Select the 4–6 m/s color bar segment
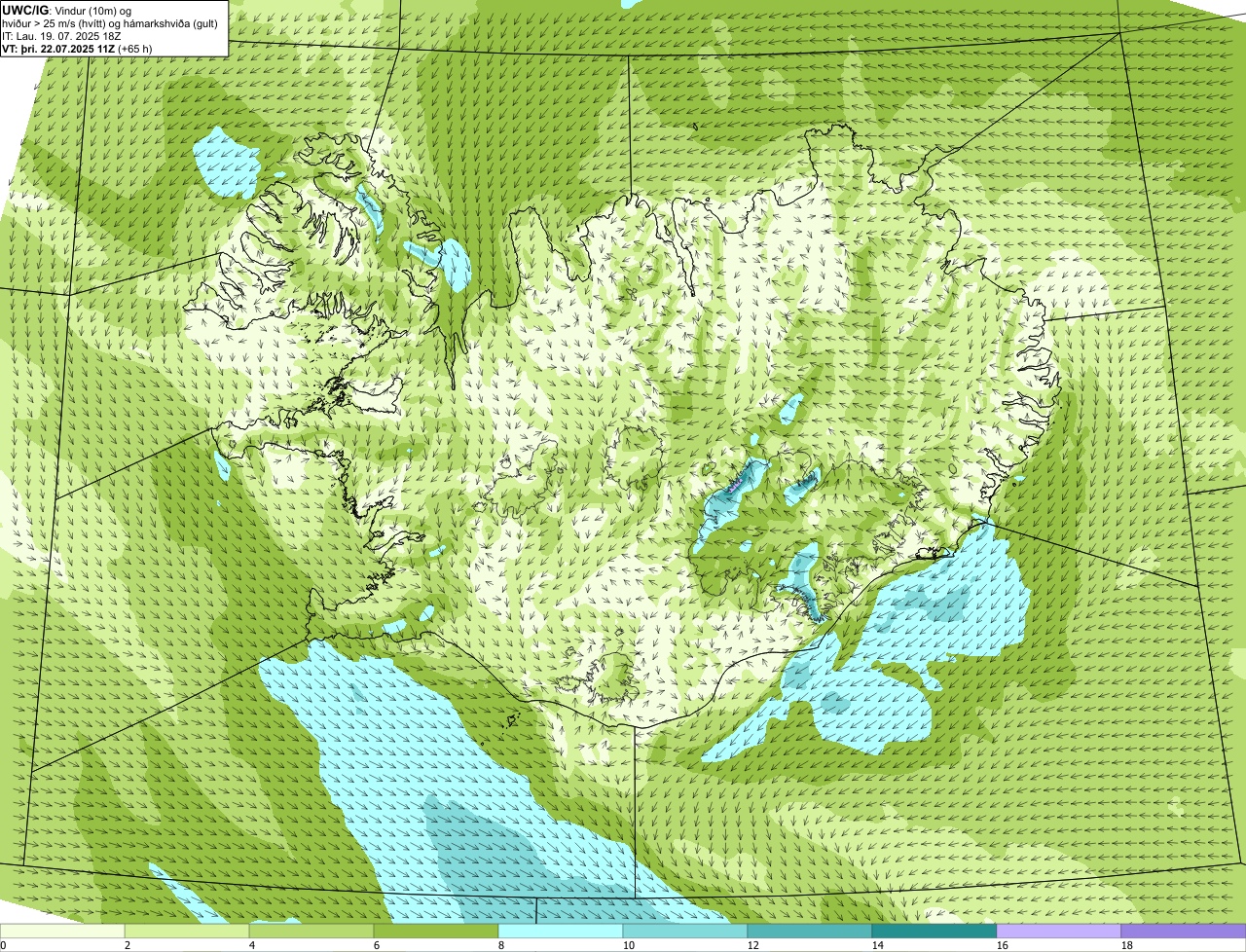Viewport: 1246px width, 952px height. click(x=311, y=931)
